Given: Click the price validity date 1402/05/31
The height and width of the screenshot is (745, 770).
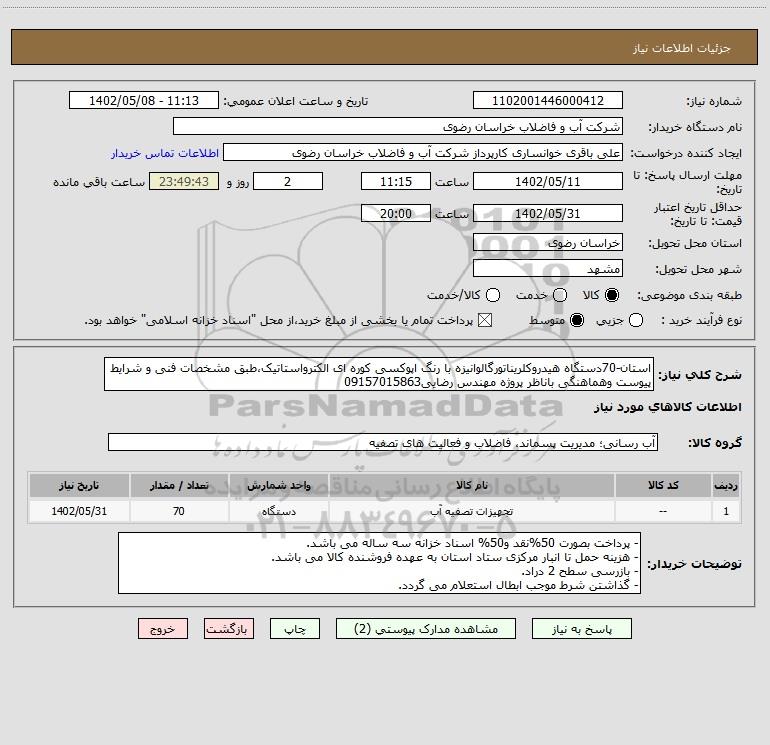Looking at the screenshot, I should (548, 213).
